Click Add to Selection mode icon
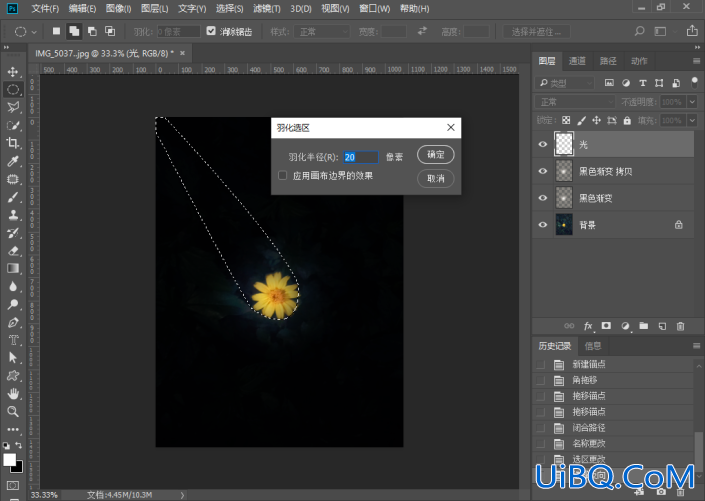 (x=74, y=31)
